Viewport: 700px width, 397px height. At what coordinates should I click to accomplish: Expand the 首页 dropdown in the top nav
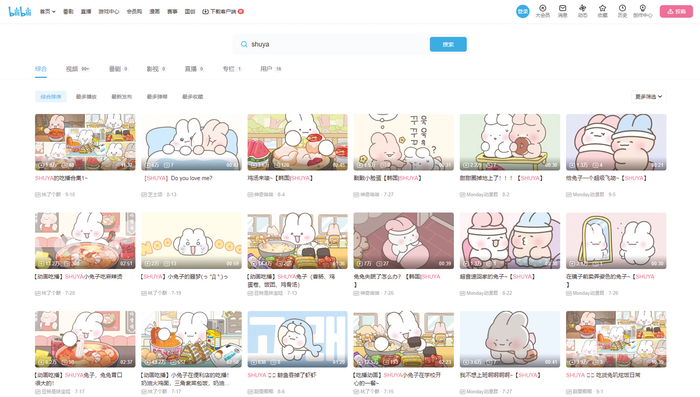pyautogui.click(x=48, y=12)
